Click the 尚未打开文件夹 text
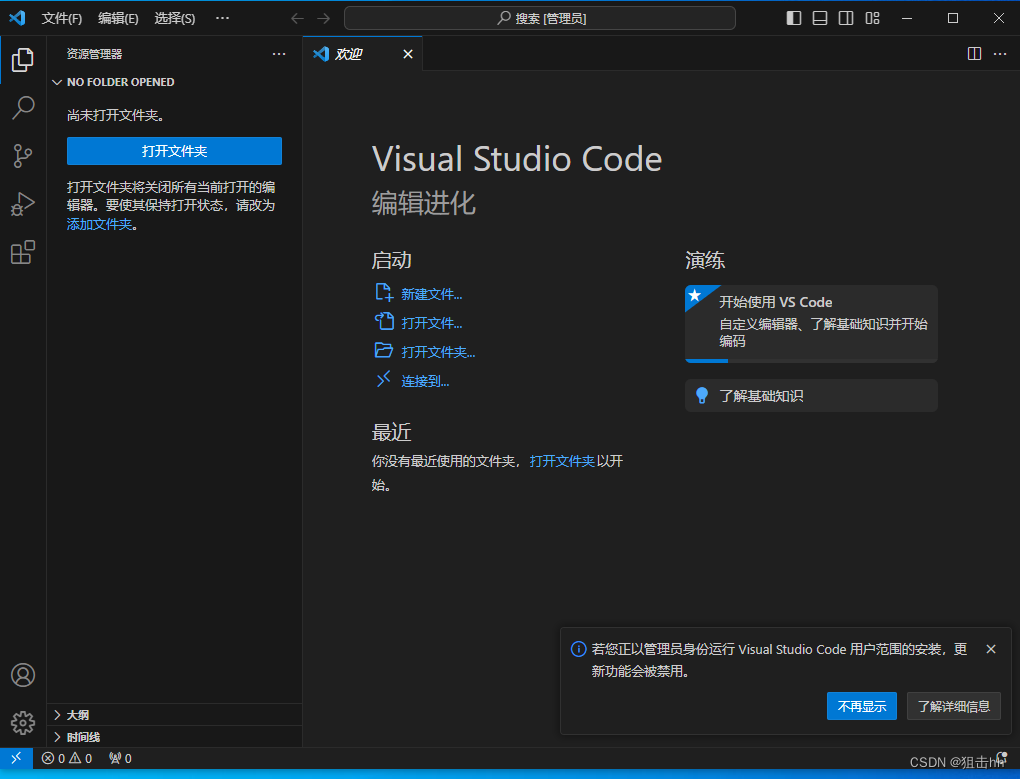Screen dimensions: 1020x779 pos(116,116)
